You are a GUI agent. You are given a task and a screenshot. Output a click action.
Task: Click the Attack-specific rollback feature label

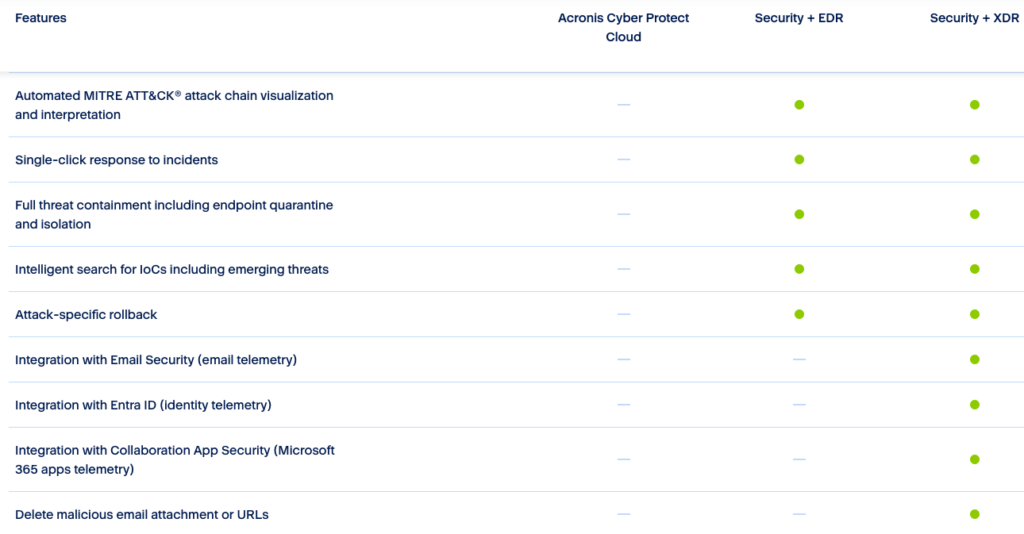pyautogui.click(x=86, y=314)
